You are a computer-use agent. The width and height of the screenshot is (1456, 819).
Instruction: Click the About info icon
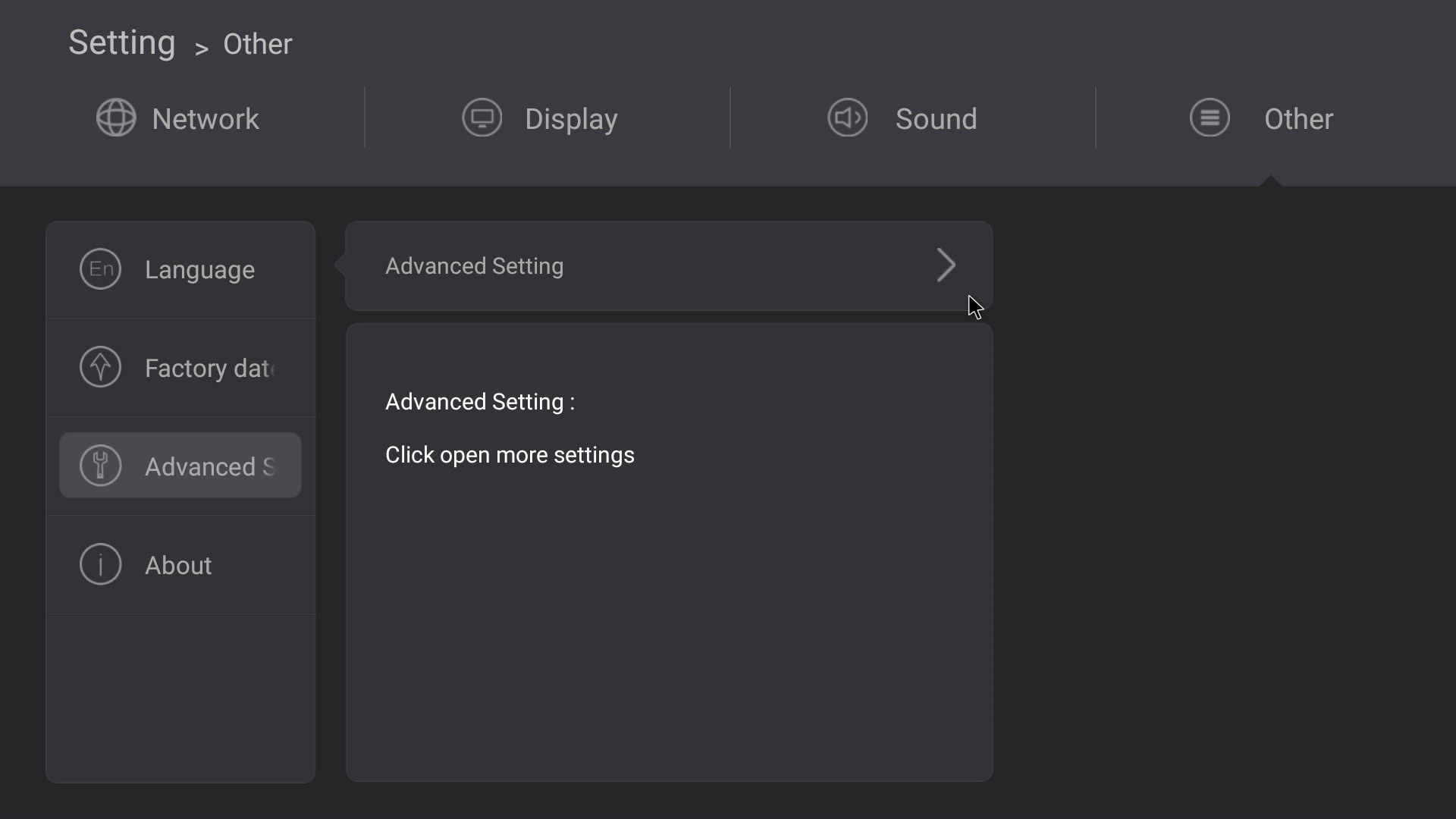click(x=101, y=564)
